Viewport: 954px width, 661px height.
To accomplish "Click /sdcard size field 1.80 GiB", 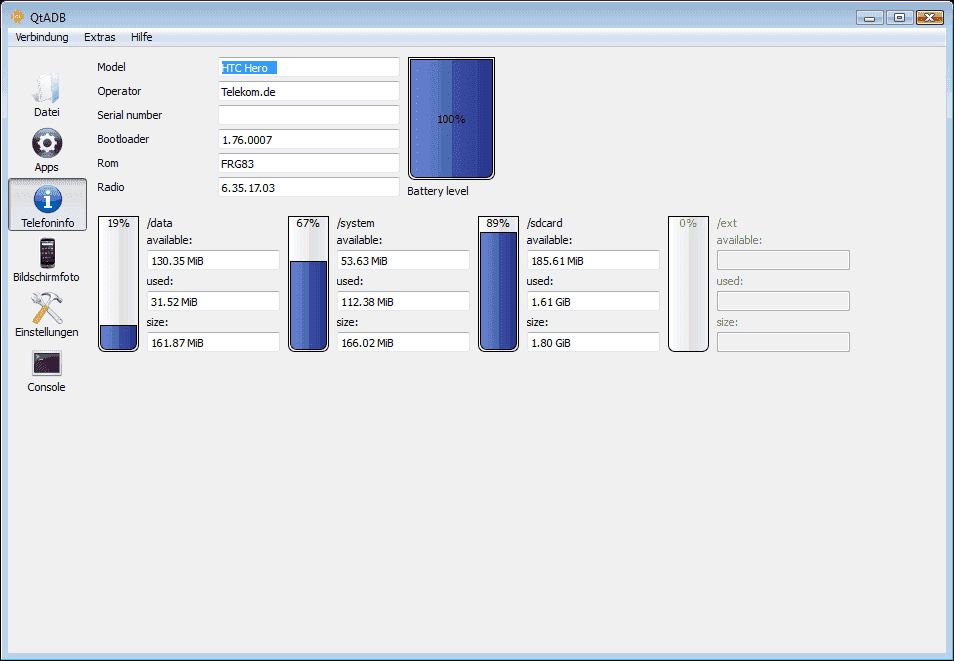I will 593,342.
